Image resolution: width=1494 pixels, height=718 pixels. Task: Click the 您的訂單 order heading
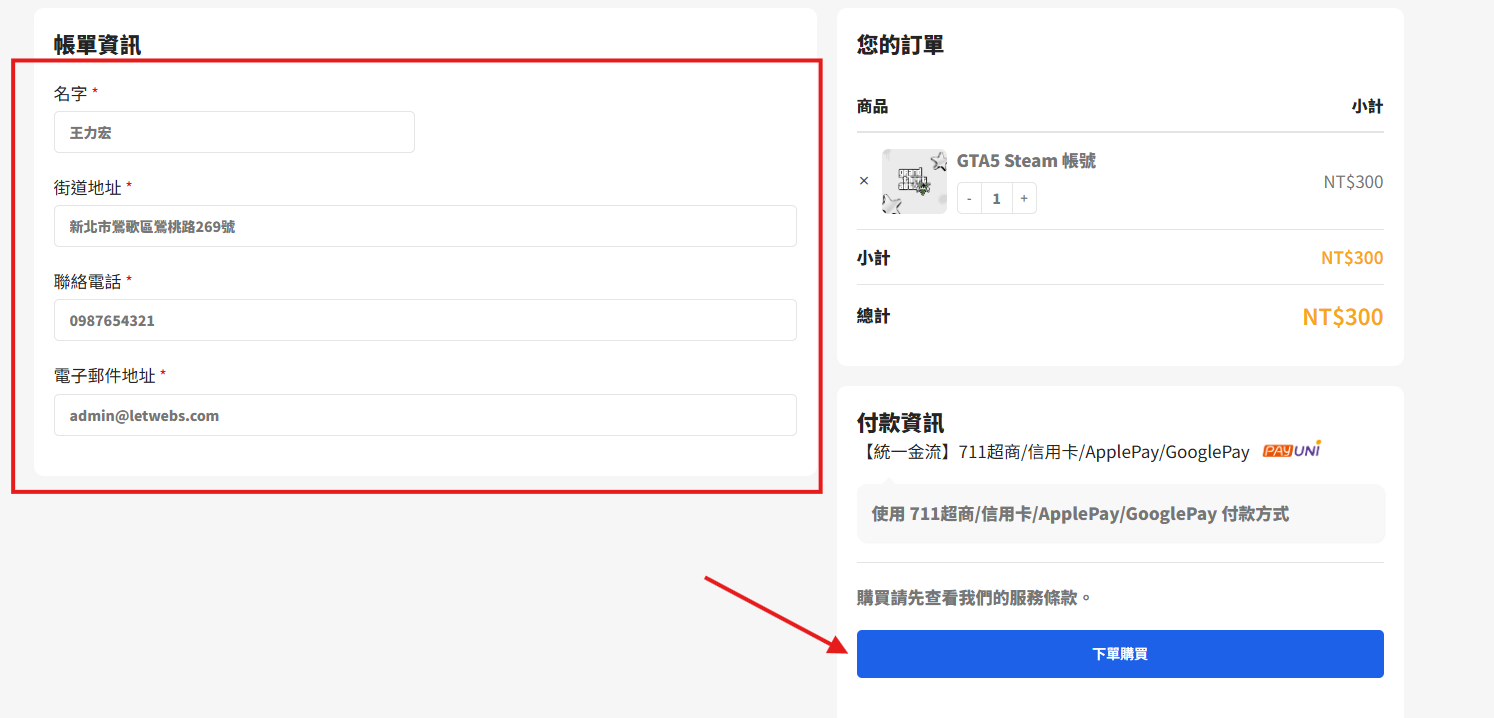[x=900, y=45]
